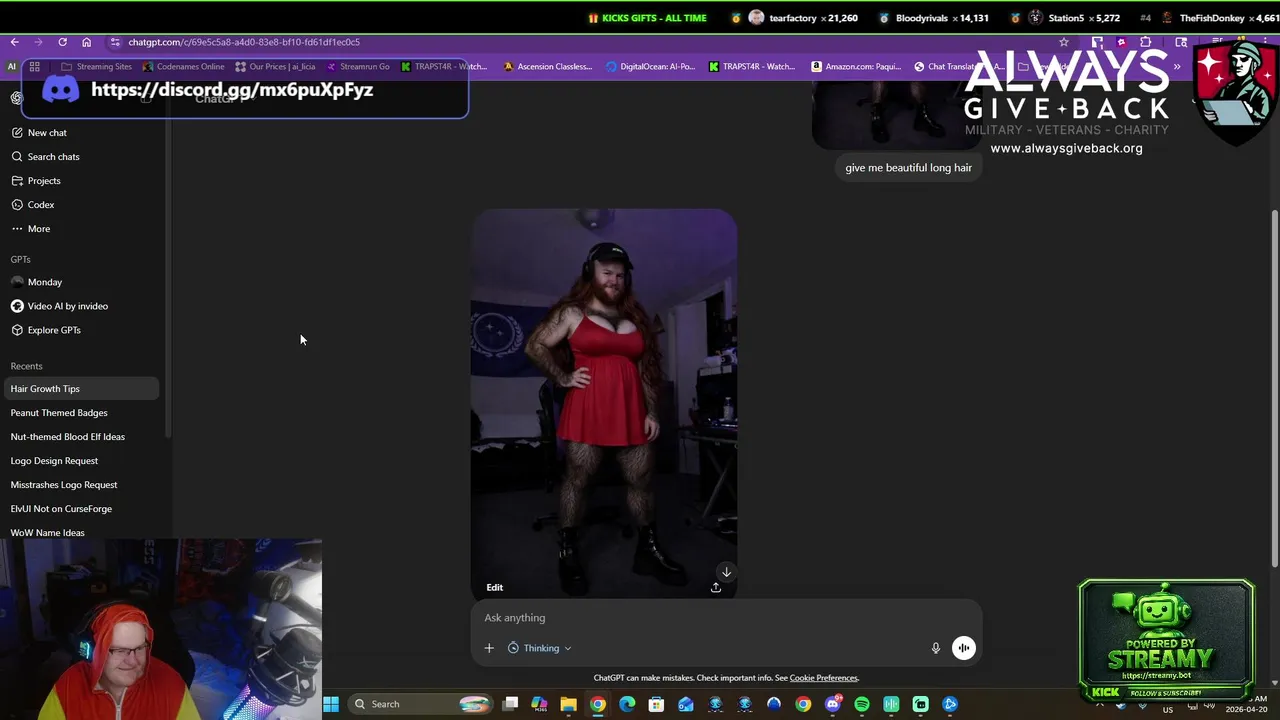This screenshot has width=1280, height=720.
Task: Open File Explorer from taskbar
Action: 568,704
